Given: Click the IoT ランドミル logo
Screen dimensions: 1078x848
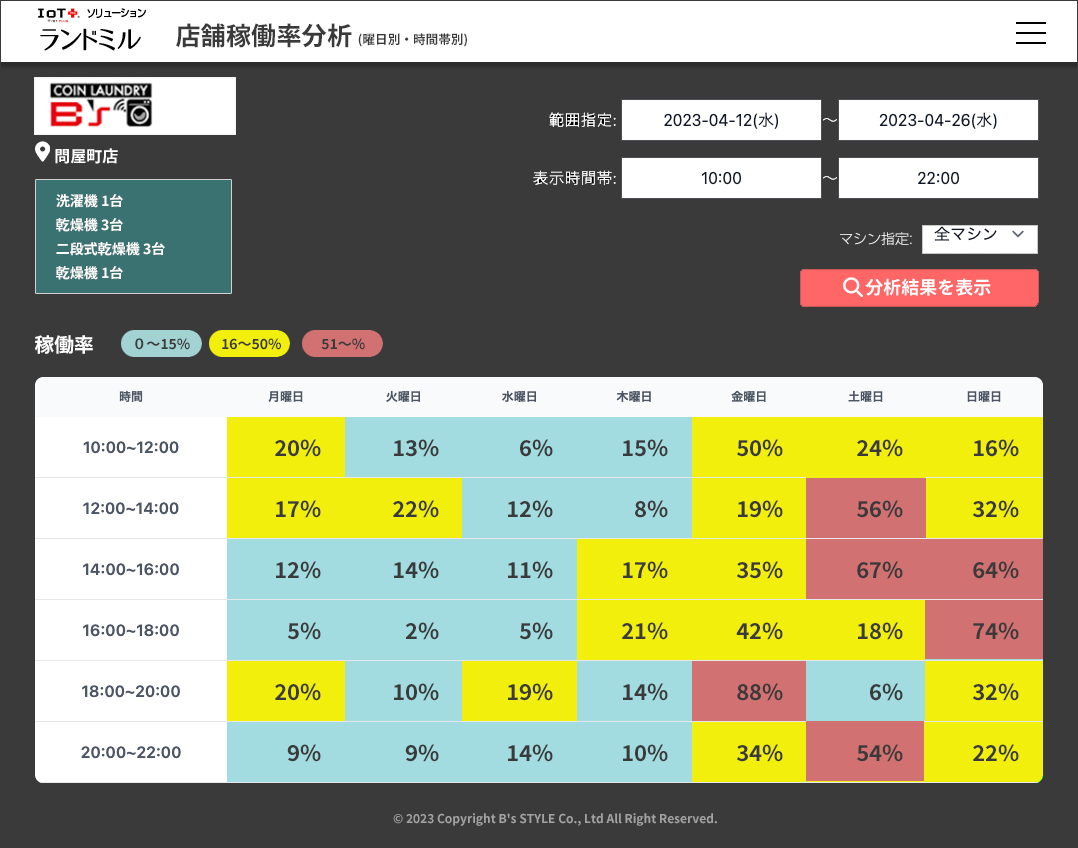Looking at the screenshot, I should [x=91, y=30].
